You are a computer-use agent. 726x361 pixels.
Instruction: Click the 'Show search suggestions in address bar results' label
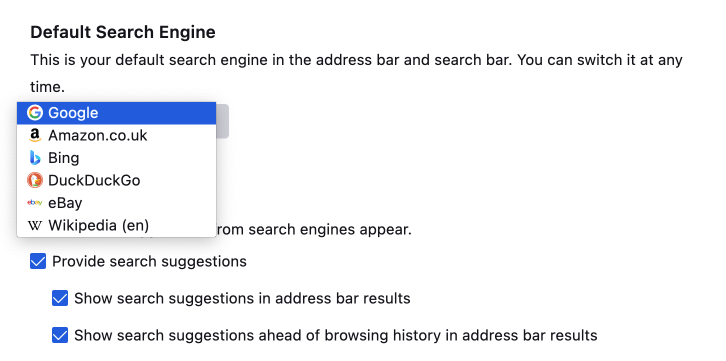click(x=242, y=298)
